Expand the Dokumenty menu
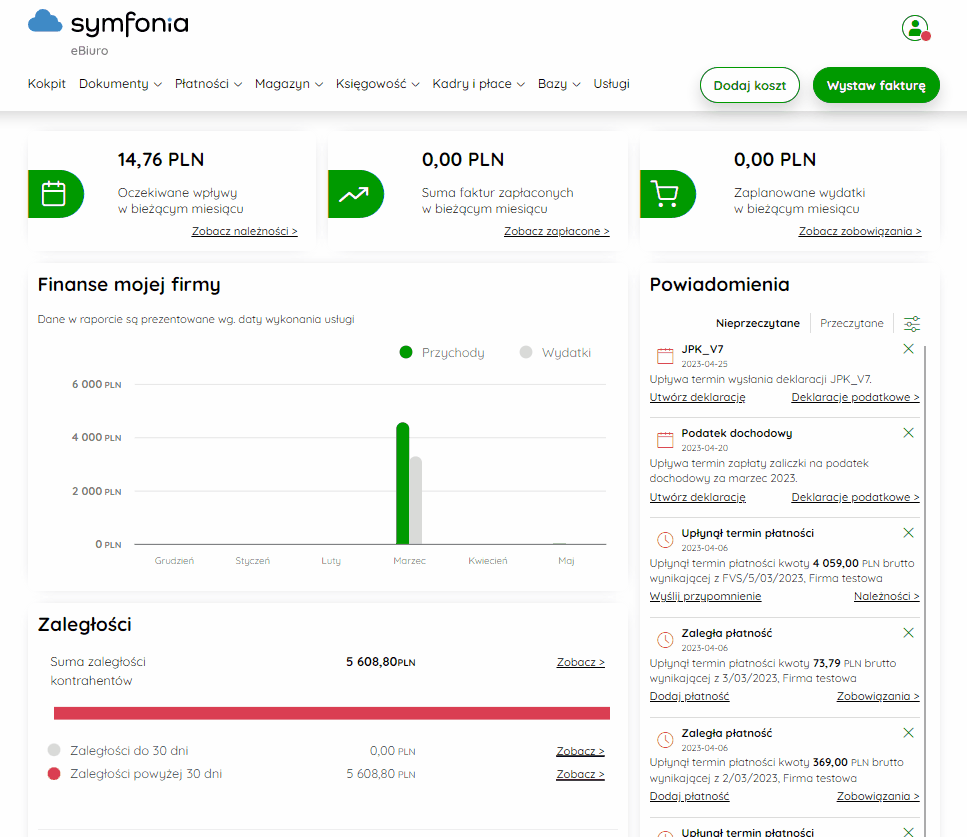Screen dimensions: 967x837 [120, 84]
